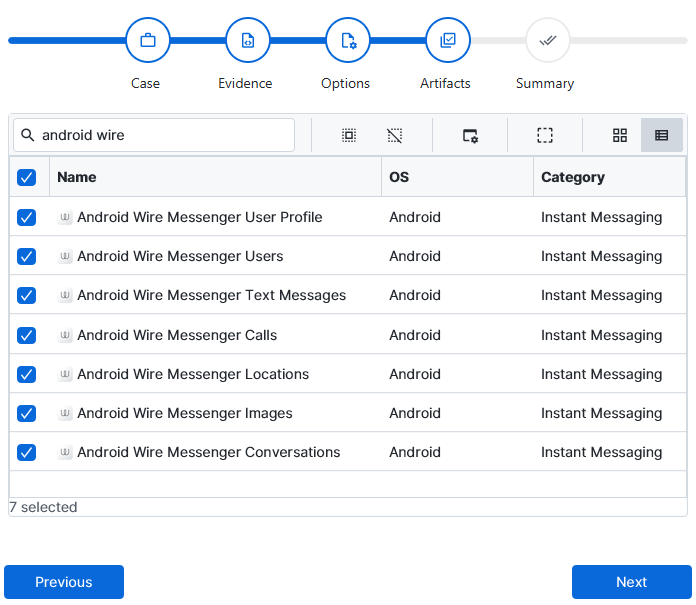Viewport: 696px width, 605px height.
Task: Sort by the OS column header
Action: (457, 177)
